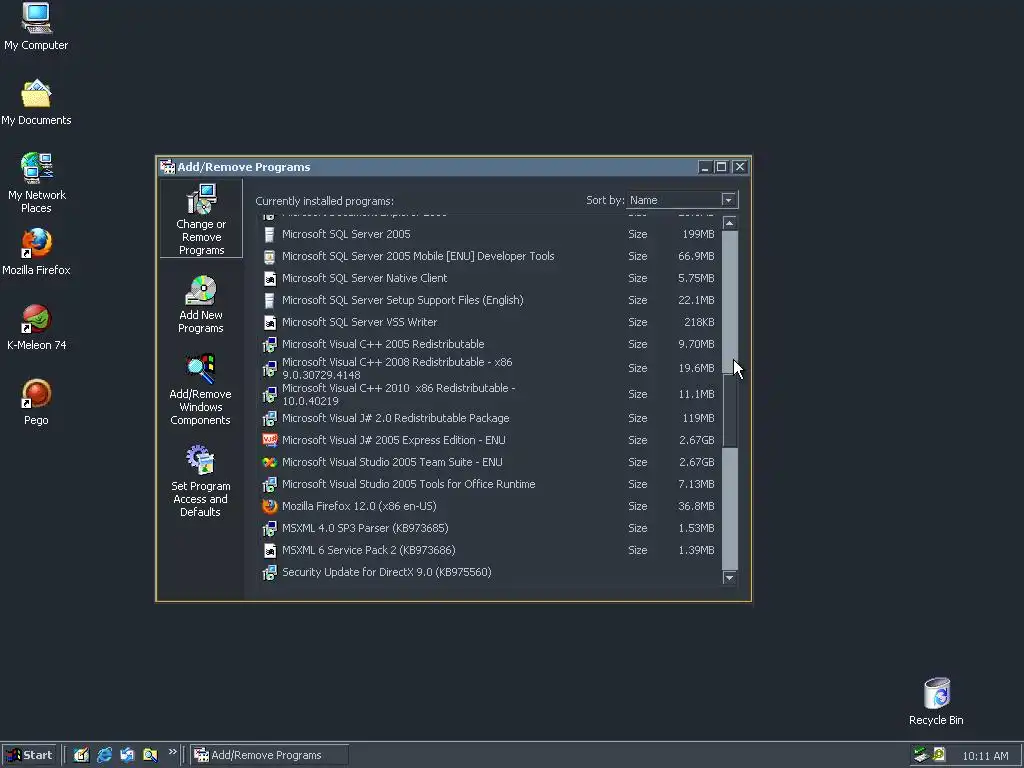Click the SQL Server VSS Writer icon

(x=269, y=323)
